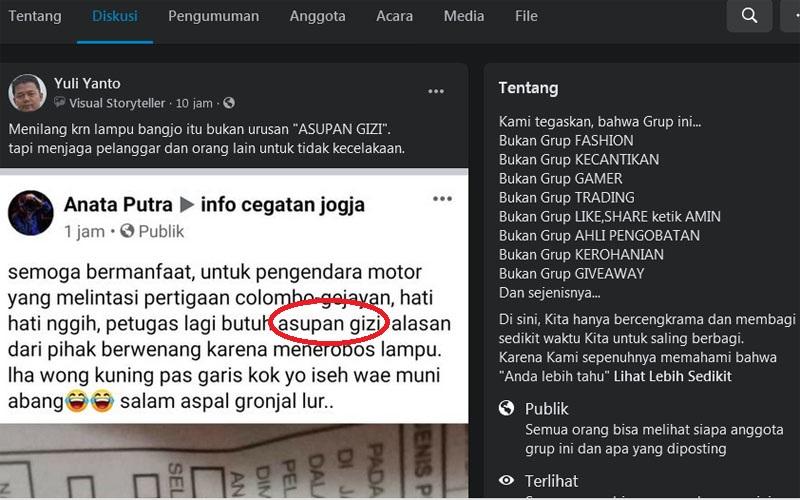The image size is (800, 500).
Task: Open the ticket photo in shared post
Action: tap(234, 461)
